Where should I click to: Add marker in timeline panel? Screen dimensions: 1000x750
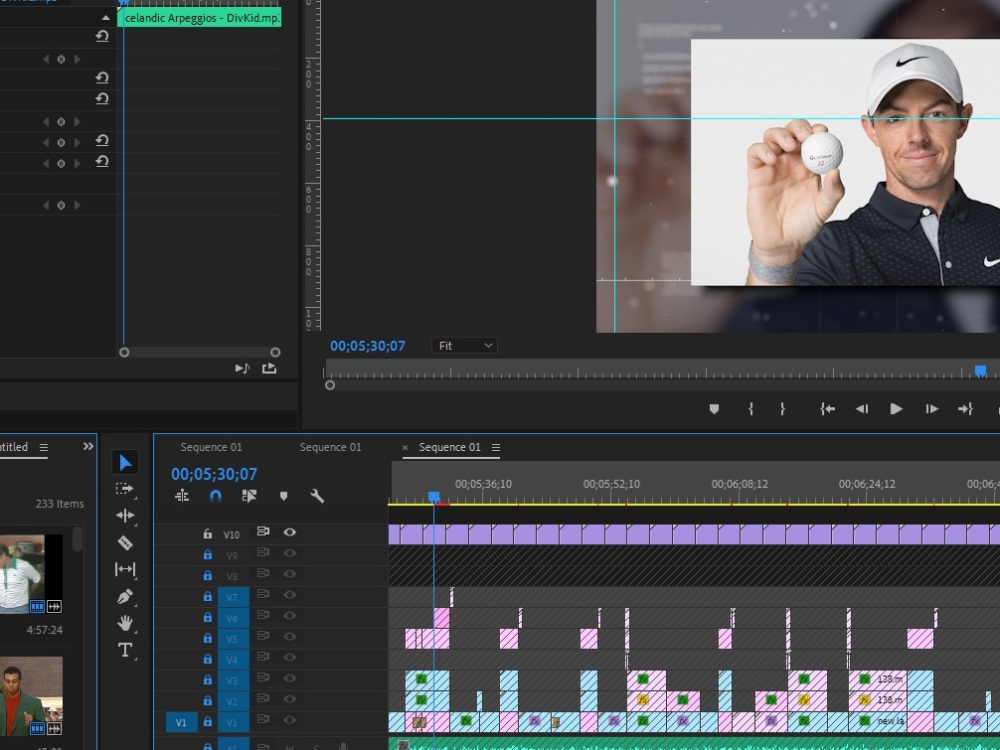point(284,496)
